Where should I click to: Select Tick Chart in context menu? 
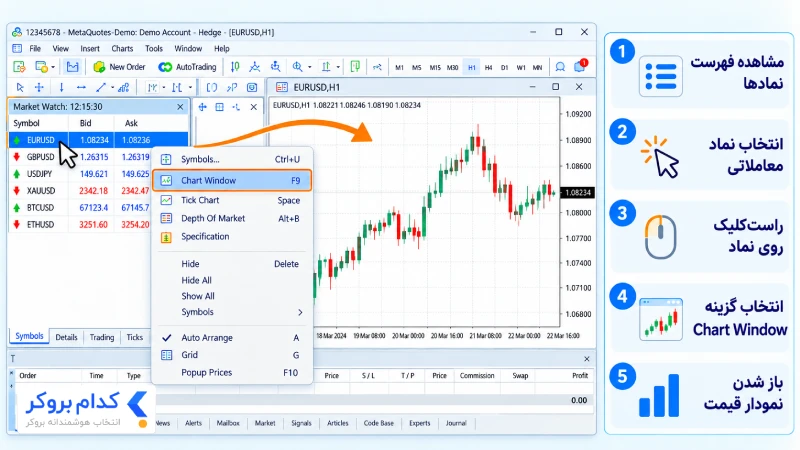[x=232, y=201]
